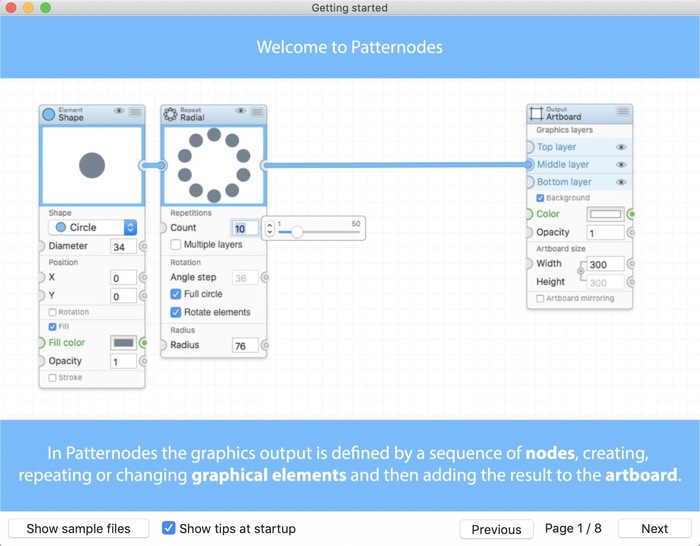
Task: Uncheck Show tips at startup
Action: click(168, 528)
